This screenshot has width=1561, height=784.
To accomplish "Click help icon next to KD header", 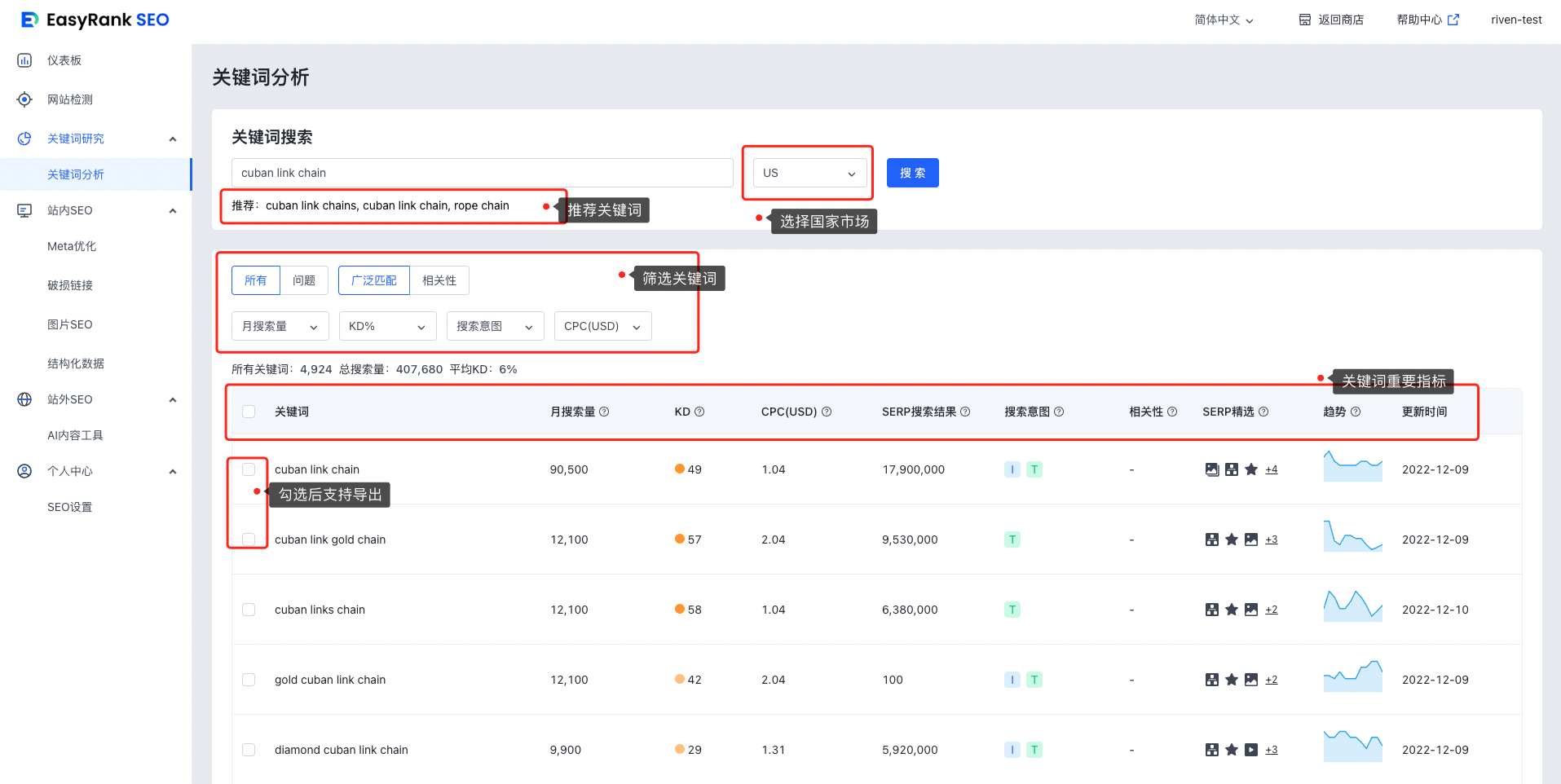I will [x=699, y=412].
